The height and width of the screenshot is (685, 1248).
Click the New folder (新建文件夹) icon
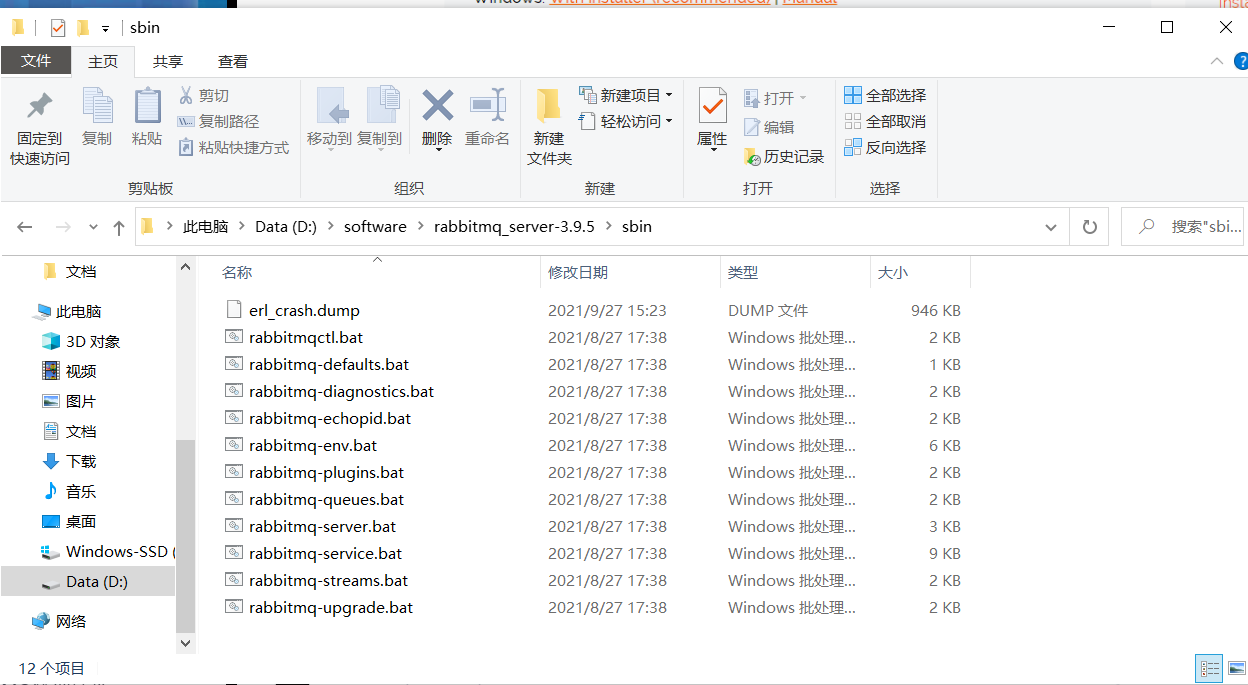[548, 106]
